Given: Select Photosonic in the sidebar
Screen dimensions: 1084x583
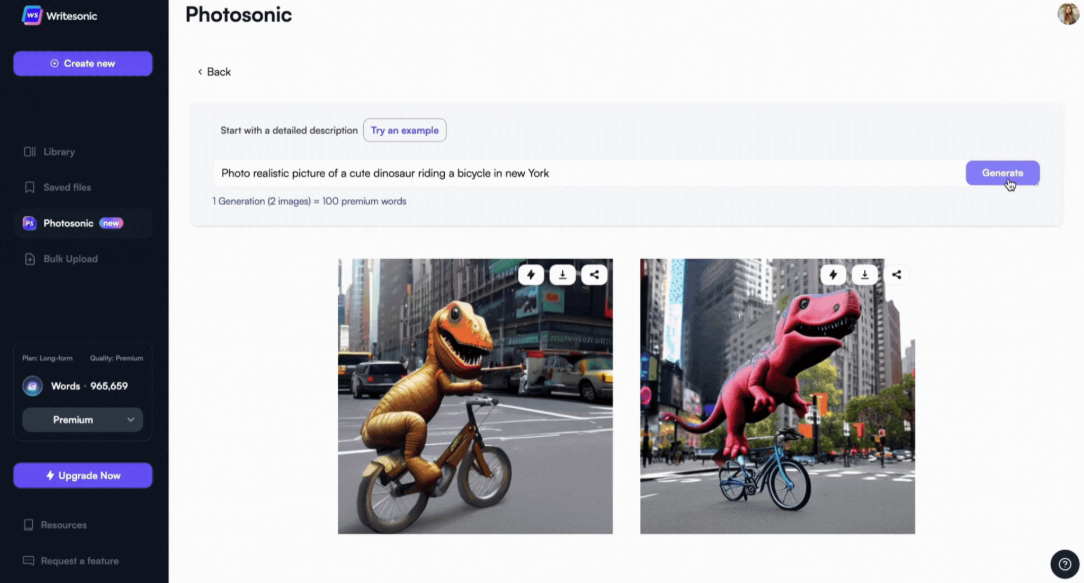Looking at the screenshot, I should [x=83, y=223].
